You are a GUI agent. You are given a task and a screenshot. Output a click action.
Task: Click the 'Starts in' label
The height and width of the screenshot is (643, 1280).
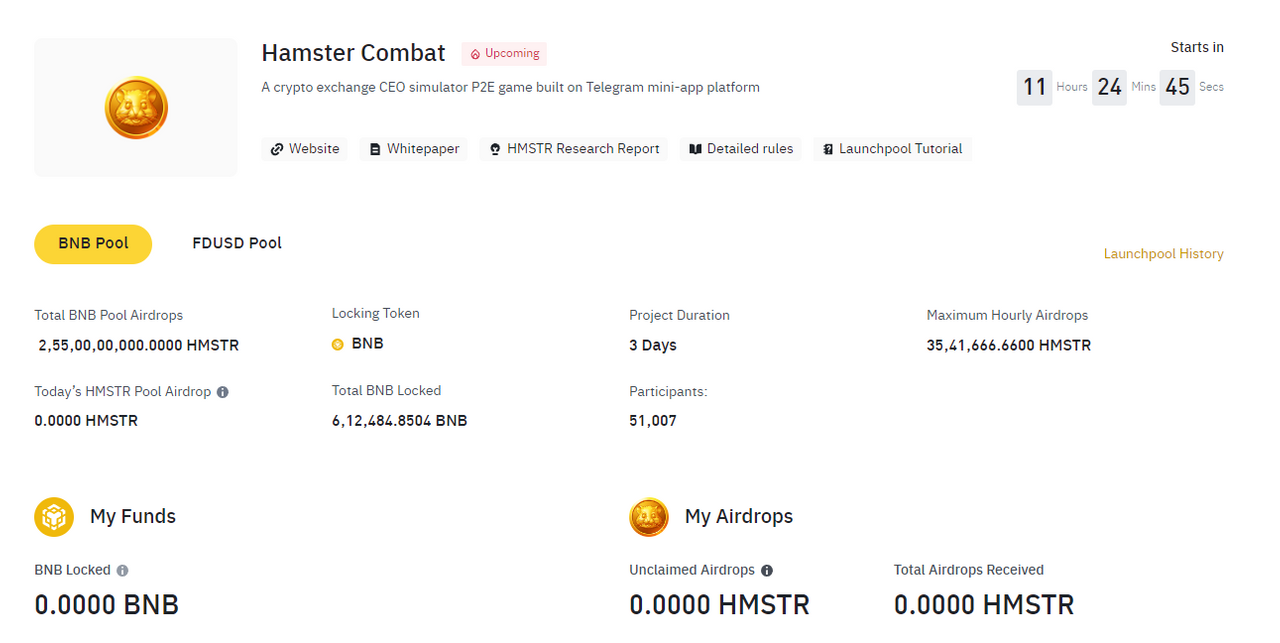[1197, 47]
